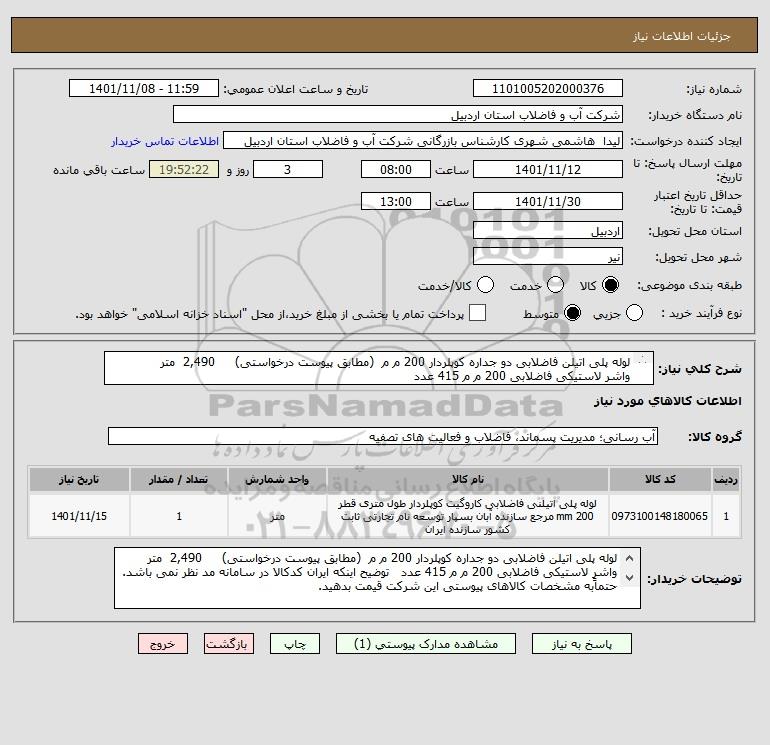770x745 pixels.
Task: Click the نام دستگاه خریدار field
Action: [398, 114]
